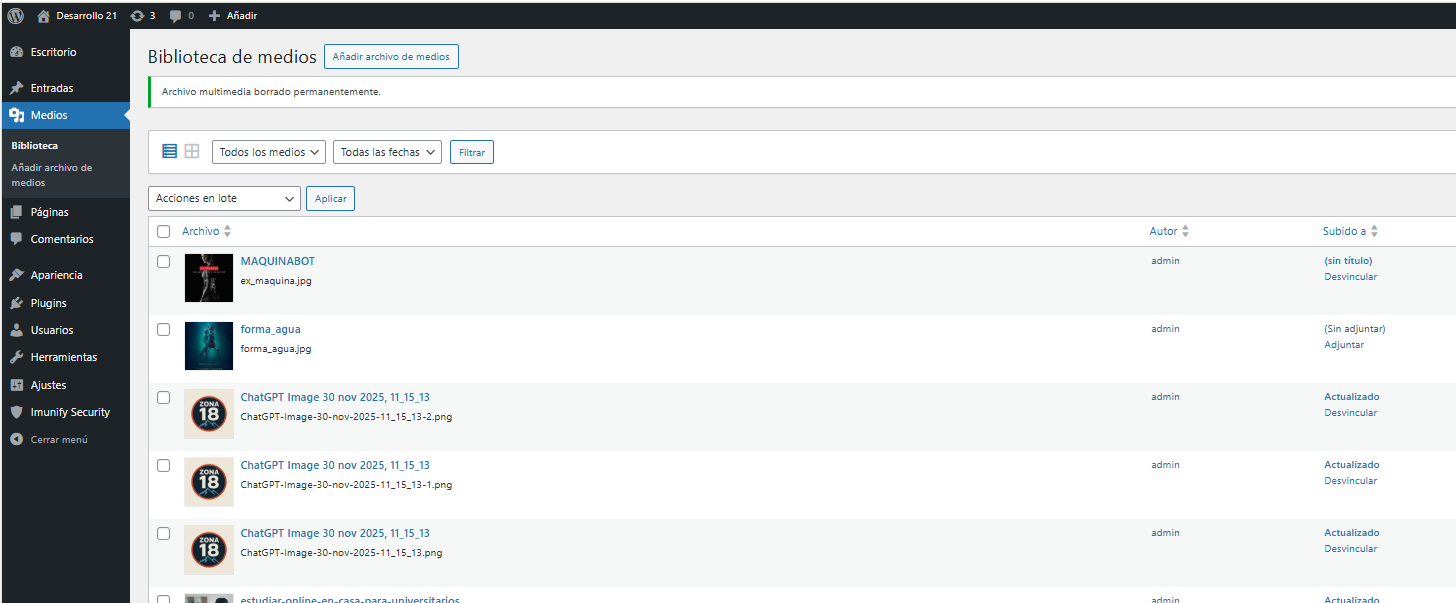Click the WordPress logo in admin bar
This screenshot has height=603, width=1456.
click(x=16, y=16)
